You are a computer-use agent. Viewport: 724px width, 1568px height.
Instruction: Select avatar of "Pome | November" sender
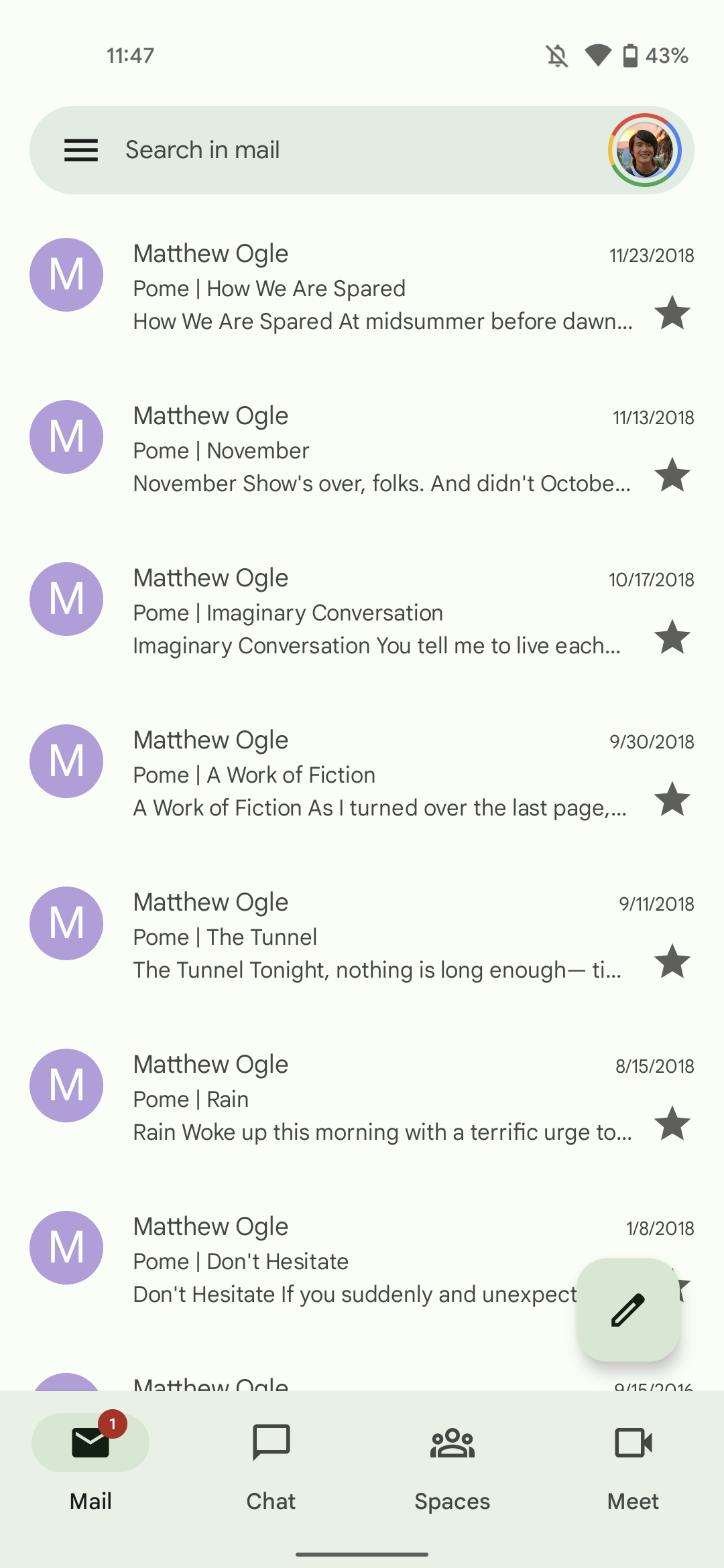point(66,437)
